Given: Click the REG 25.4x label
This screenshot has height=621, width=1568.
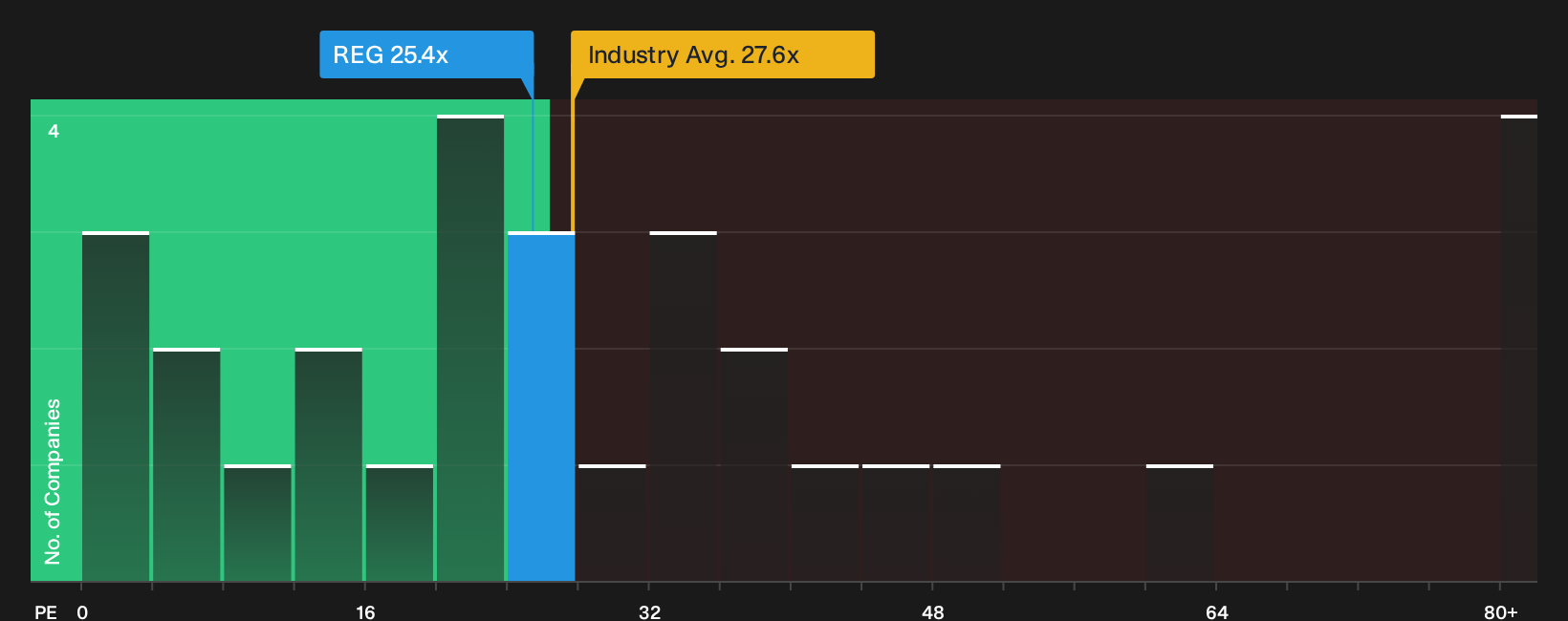Looking at the screenshot, I should tap(426, 54).
